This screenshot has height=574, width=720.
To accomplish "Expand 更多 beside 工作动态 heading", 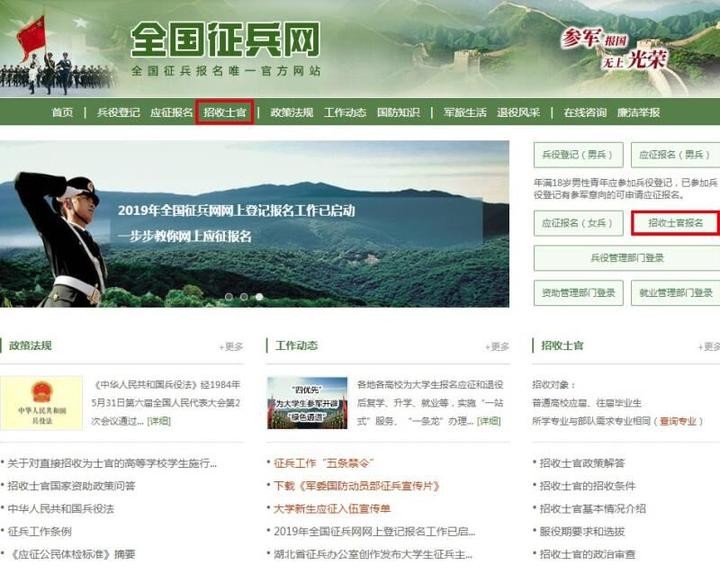I will [497, 347].
